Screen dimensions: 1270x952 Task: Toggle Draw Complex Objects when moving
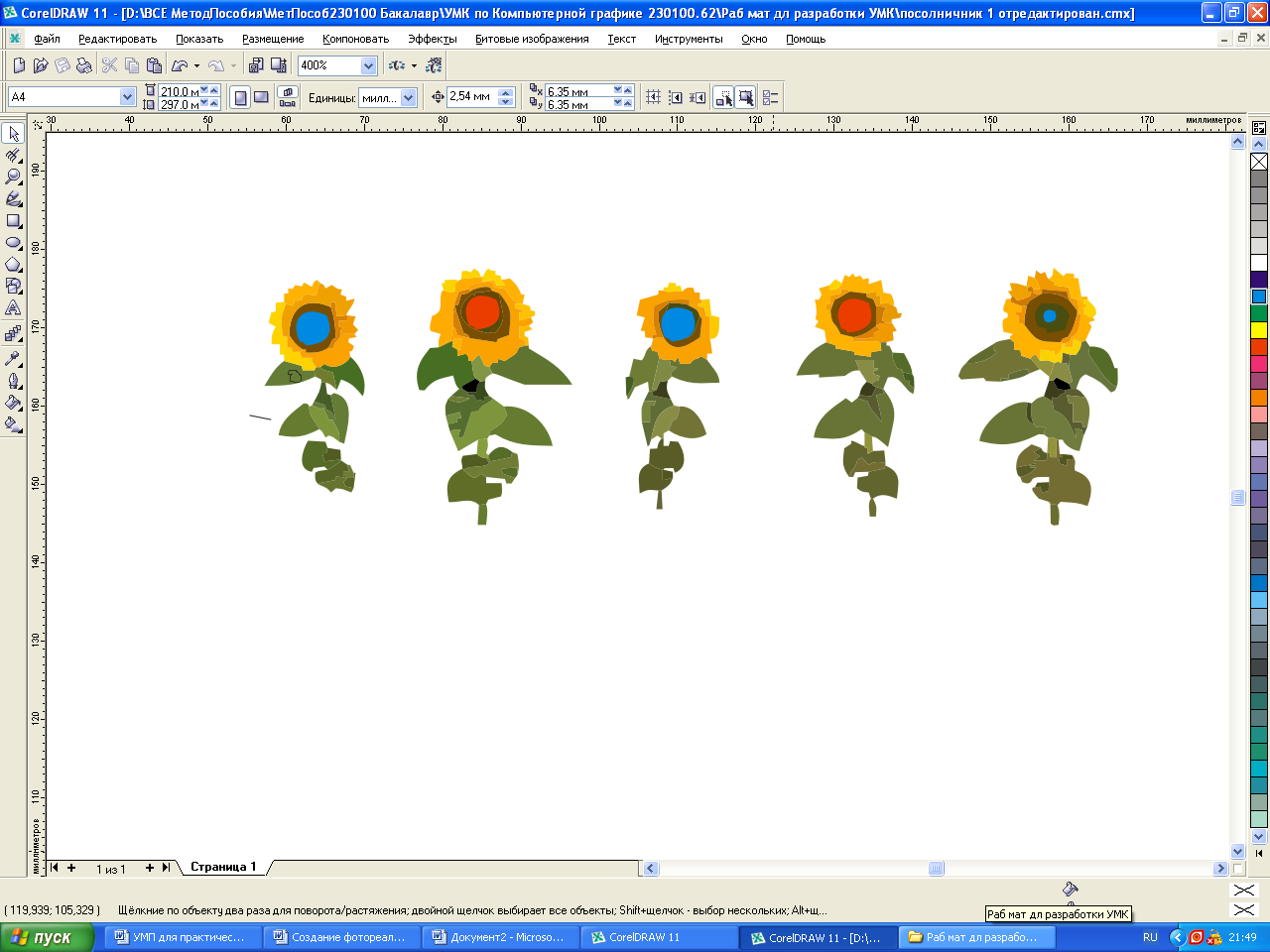pyautogui.click(x=723, y=97)
